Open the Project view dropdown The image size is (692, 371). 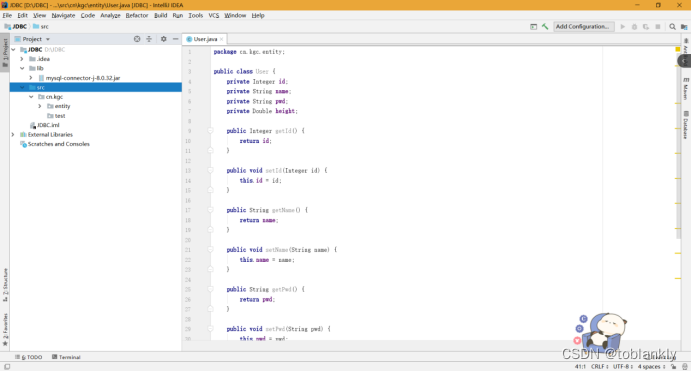point(33,39)
